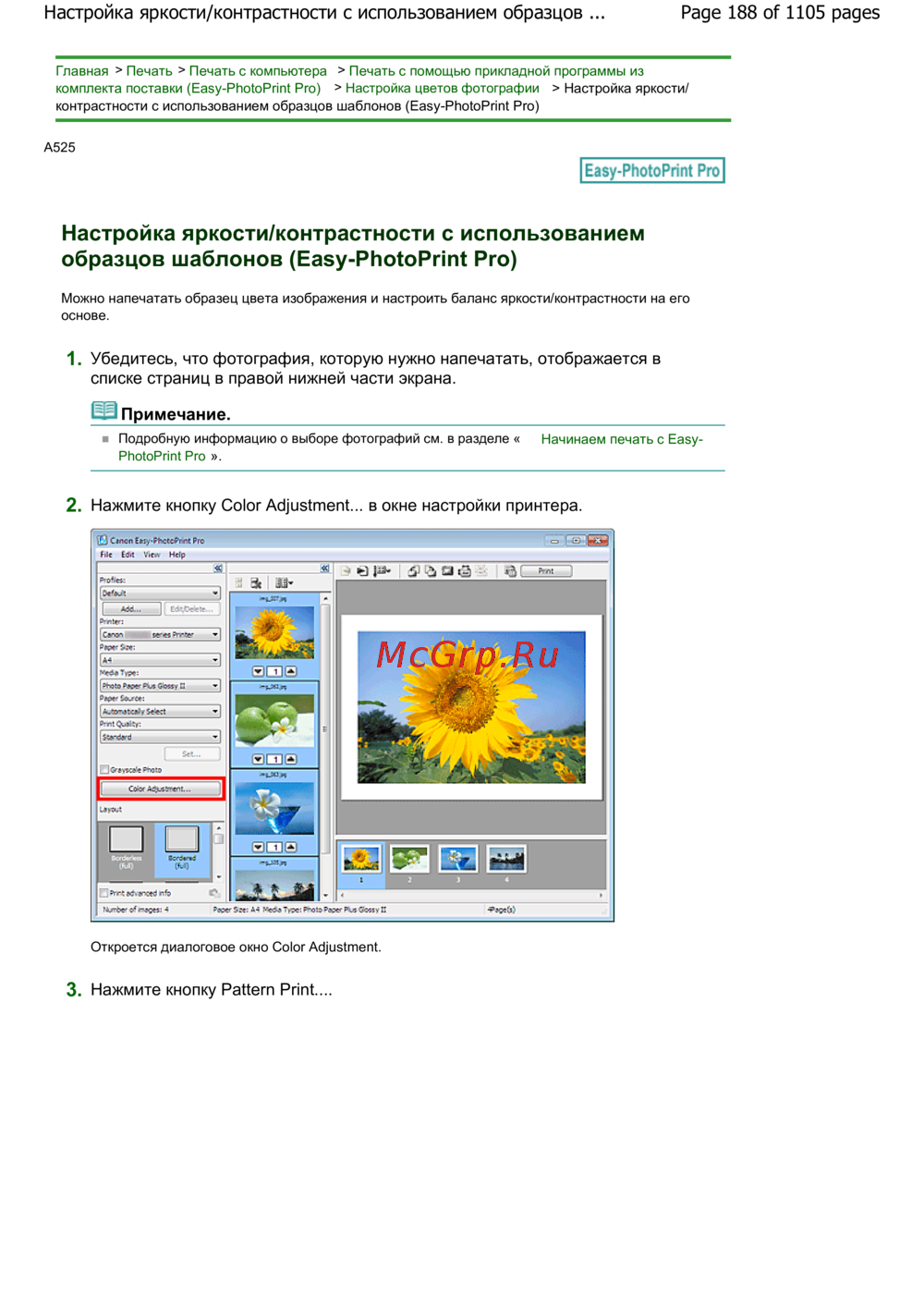
Task: Collapse the left settings panel with double-arrow icon
Action: pos(218,568)
